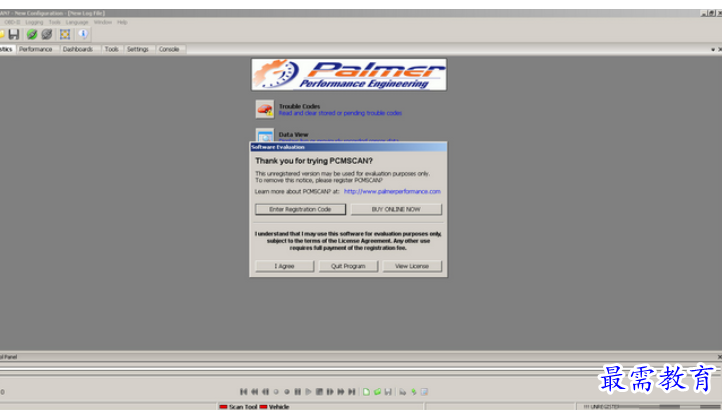Stop the log playback
Screen dimensions: 722x410
(x=319, y=392)
